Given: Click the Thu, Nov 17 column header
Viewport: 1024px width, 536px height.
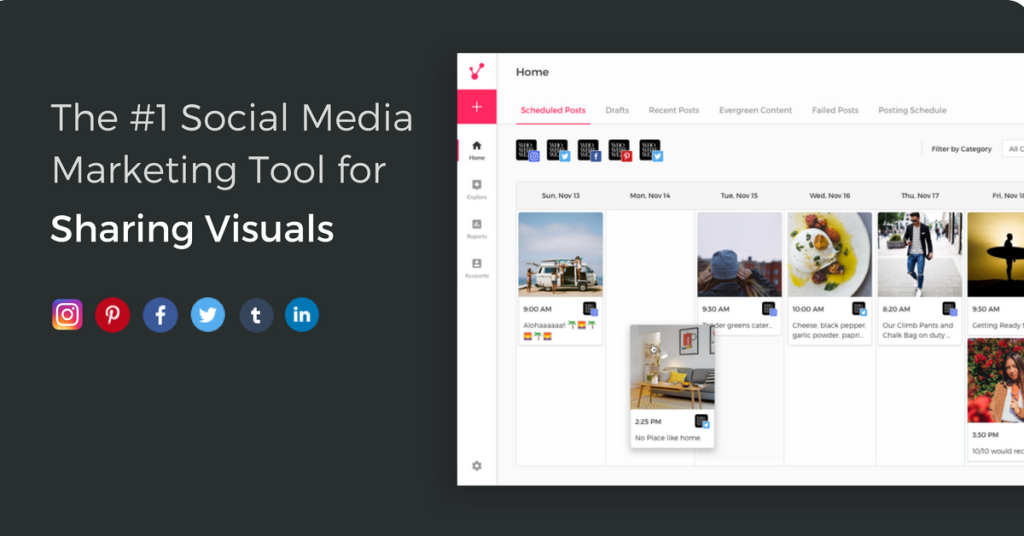Looking at the screenshot, I should click(x=920, y=195).
